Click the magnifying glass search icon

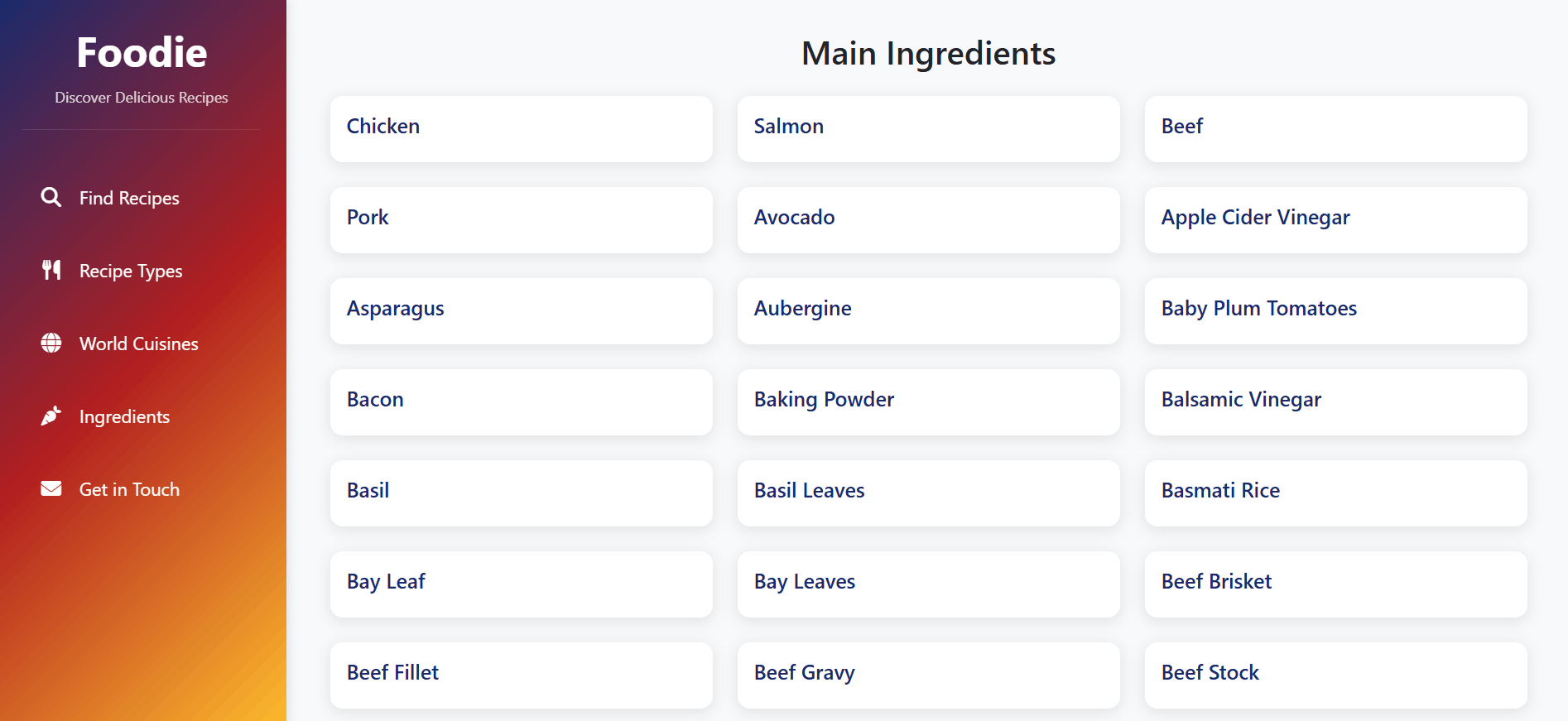(x=51, y=197)
